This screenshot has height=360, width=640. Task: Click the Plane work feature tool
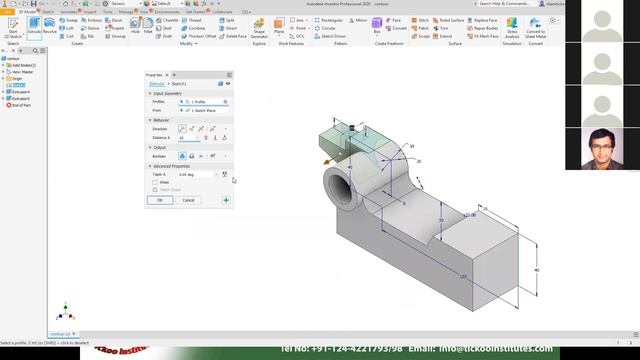279,26
